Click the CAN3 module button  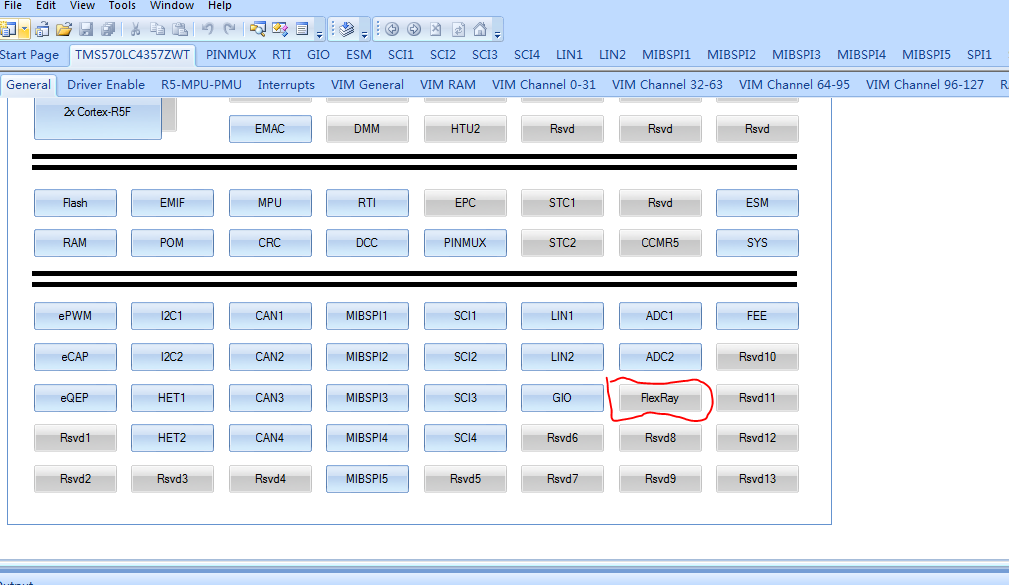click(270, 398)
